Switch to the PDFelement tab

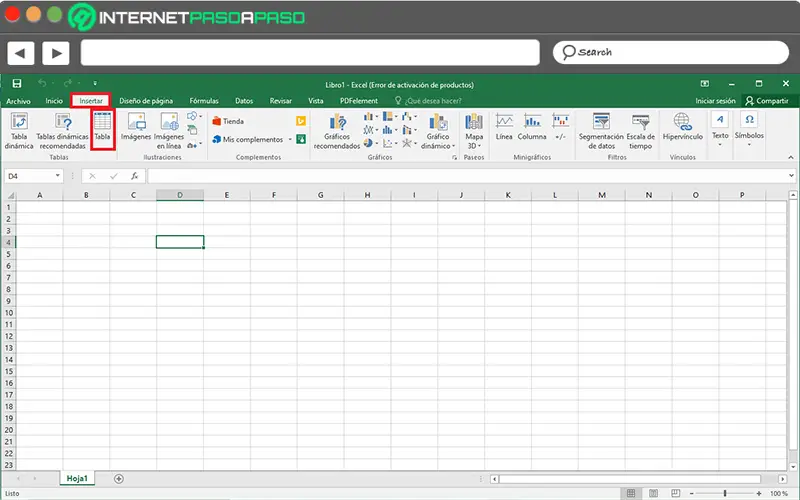tap(359, 101)
